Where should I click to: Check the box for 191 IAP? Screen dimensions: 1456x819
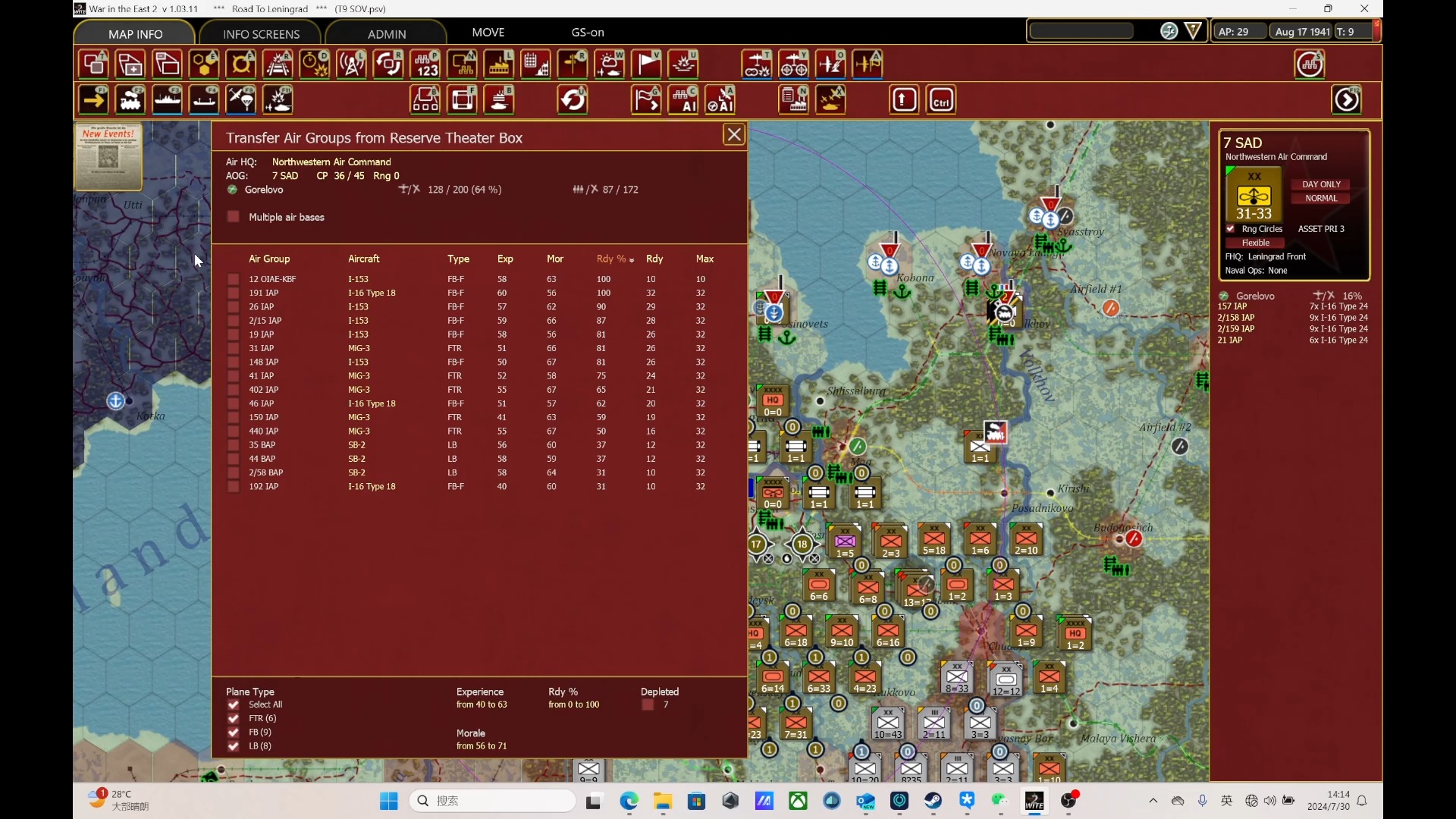[x=234, y=293]
